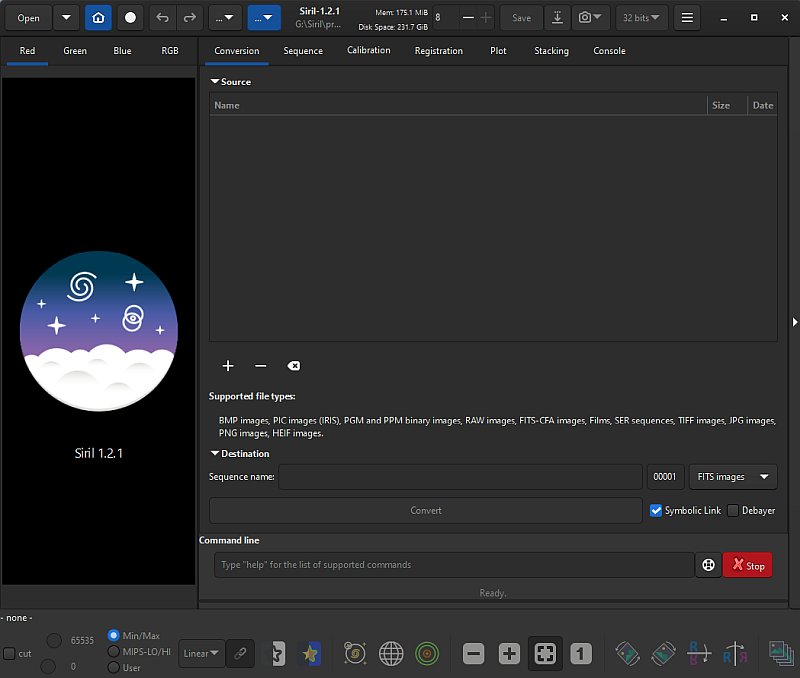800x678 pixels.
Task: Click the 00001 start index field
Action: point(666,477)
